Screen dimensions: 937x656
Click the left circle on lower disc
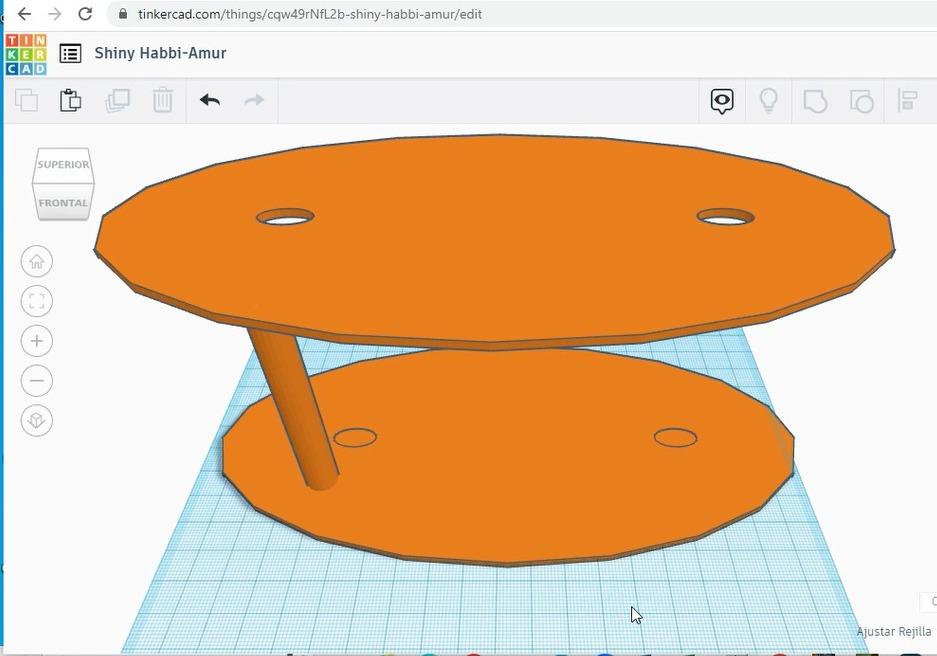pos(355,437)
